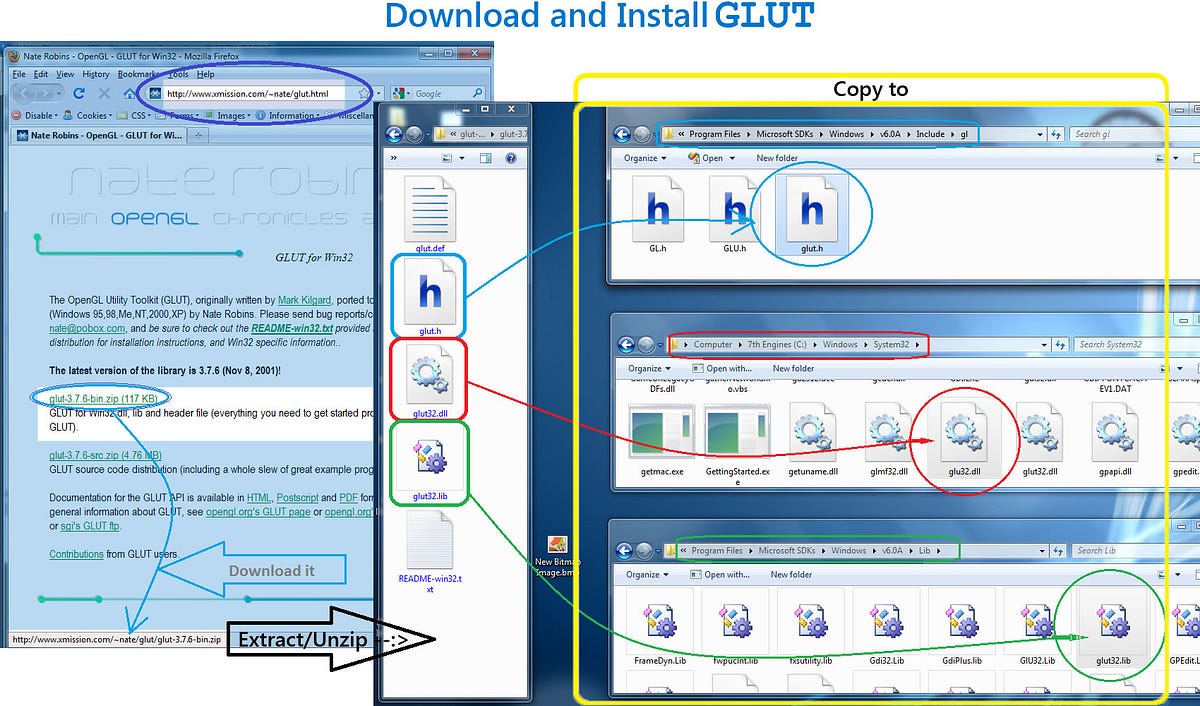Select glut32.lib in the extracted glut folder
This screenshot has height=706, width=1200.
[430, 465]
